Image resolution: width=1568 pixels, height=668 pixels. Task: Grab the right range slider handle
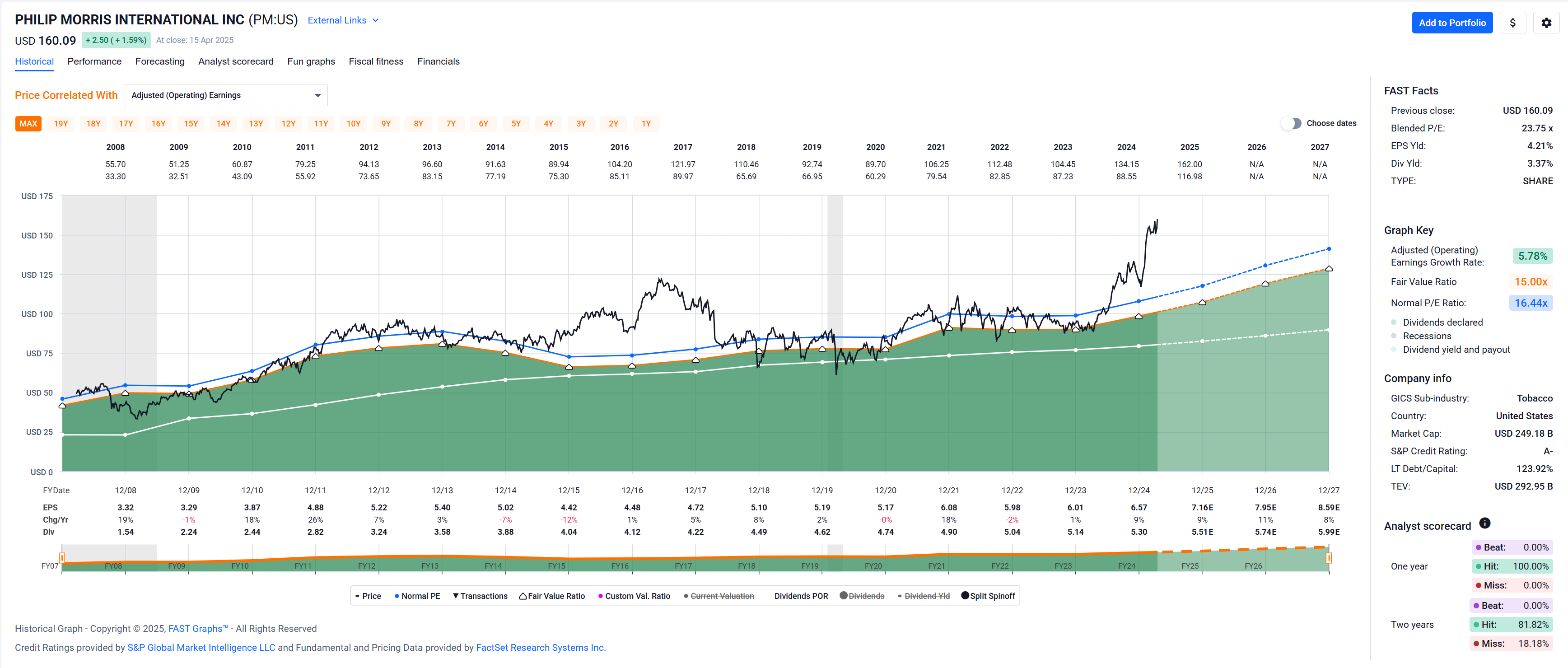[1328, 557]
